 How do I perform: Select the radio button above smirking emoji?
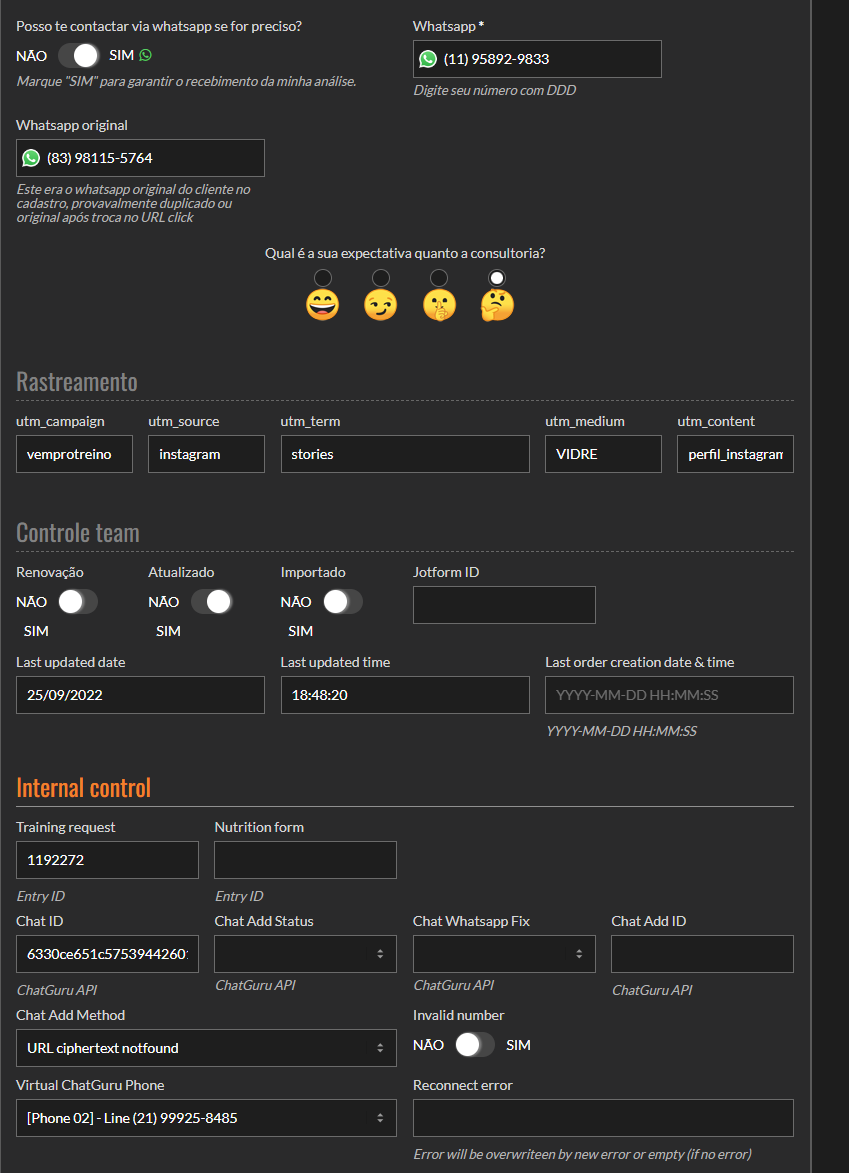pyautogui.click(x=381, y=278)
